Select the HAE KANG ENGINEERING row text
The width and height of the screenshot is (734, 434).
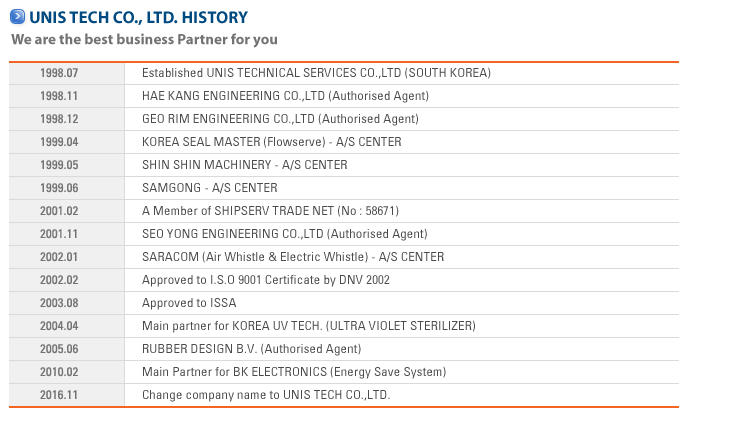pos(286,96)
